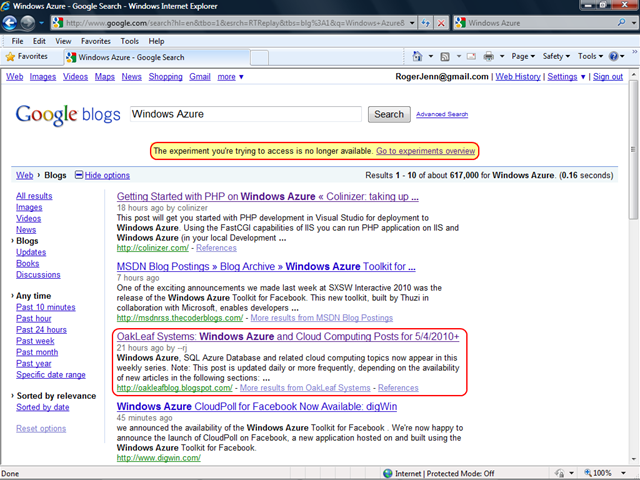Click 'More results from OakLeaf Systems'
The height and width of the screenshot is (480, 640).
[305, 388]
